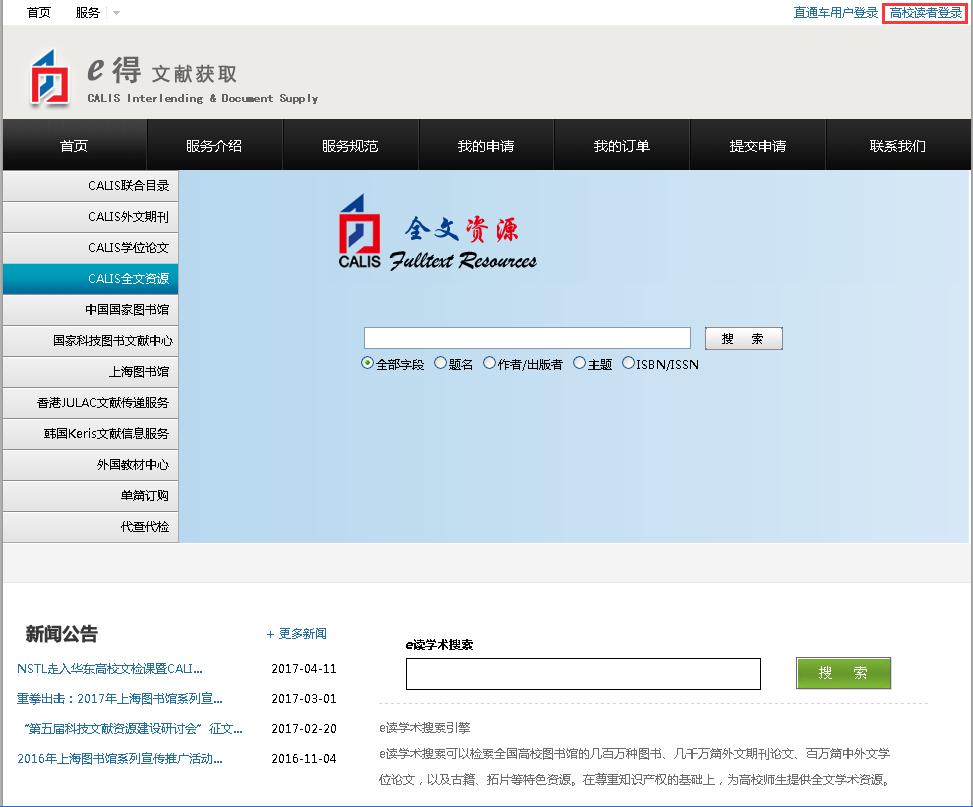
Task: Select 中国国家图书馆 in sidebar
Action: (x=91, y=310)
